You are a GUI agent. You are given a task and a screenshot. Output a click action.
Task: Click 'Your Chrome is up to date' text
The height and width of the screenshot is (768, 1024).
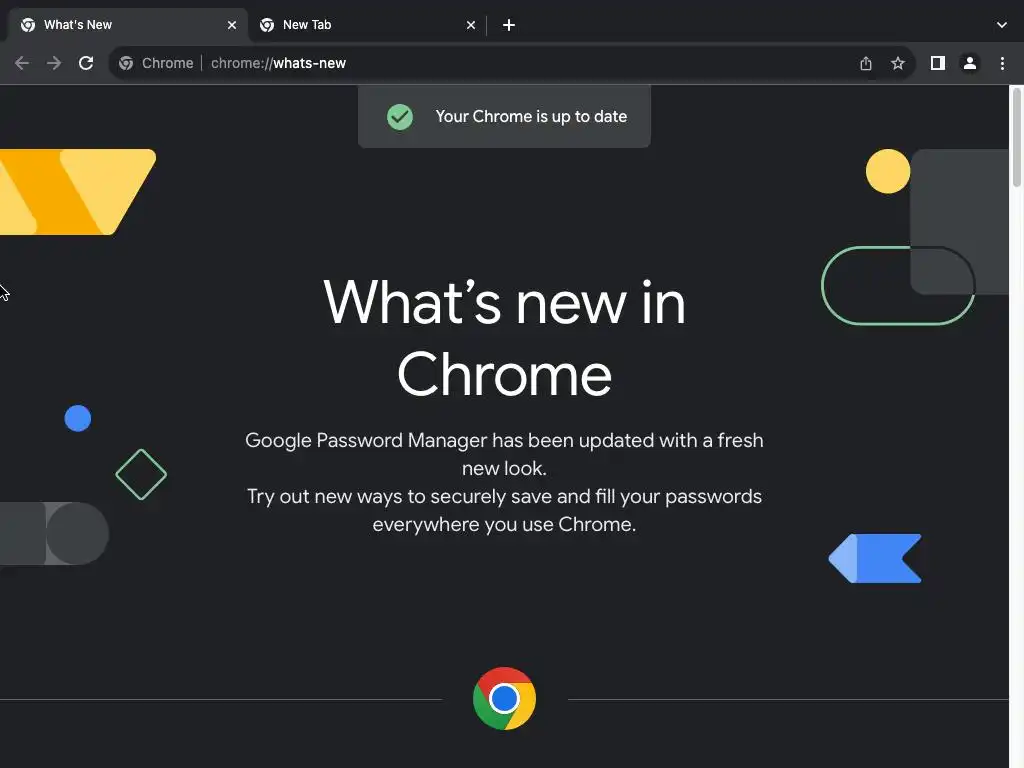point(531,116)
